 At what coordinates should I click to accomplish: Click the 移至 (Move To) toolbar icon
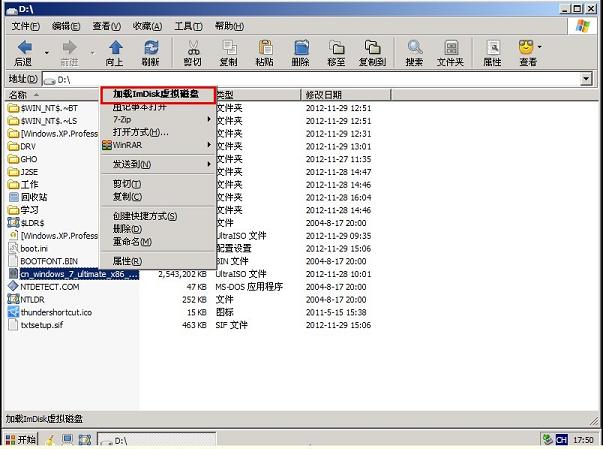[x=336, y=51]
